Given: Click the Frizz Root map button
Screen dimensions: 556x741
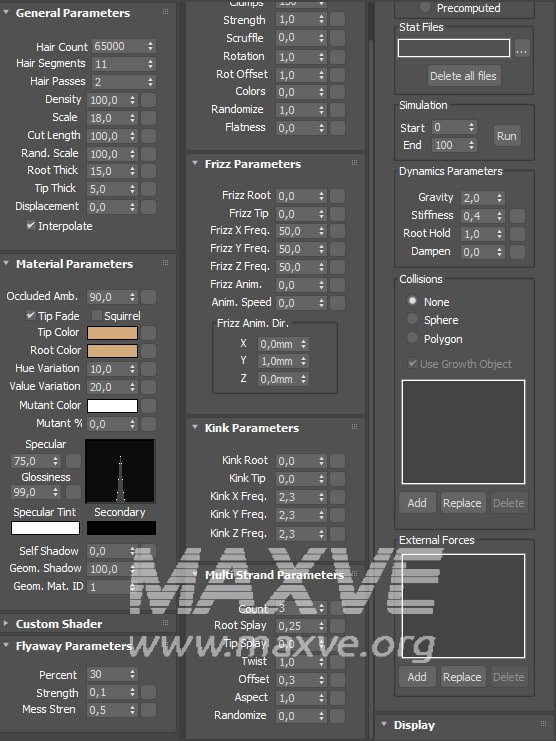Looking at the screenshot, I should pyautogui.click(x=337, y=196).
